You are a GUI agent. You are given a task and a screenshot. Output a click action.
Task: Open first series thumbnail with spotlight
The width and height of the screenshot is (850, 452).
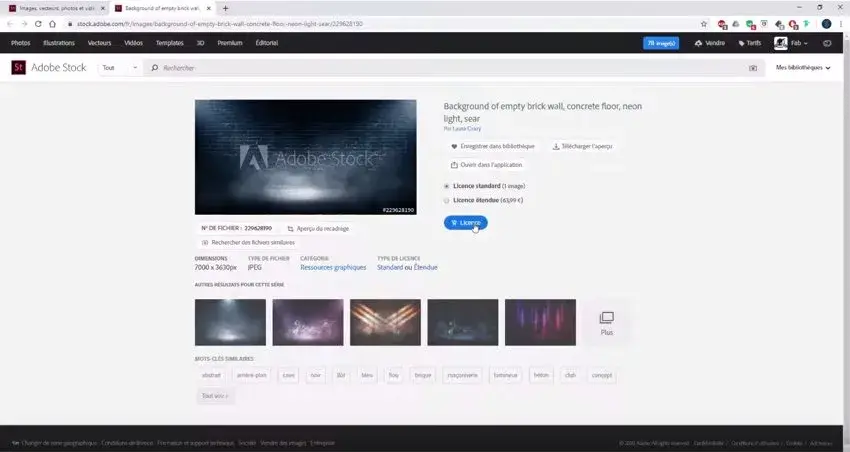(x=230, y=322)
